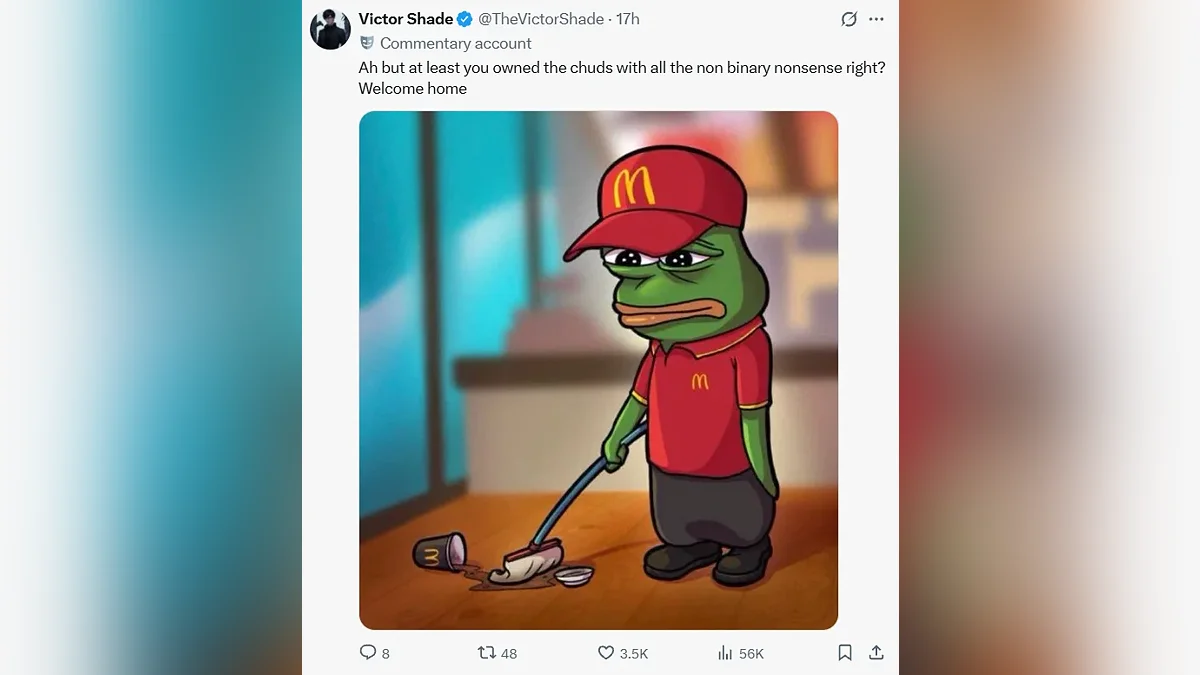This screenshot has width=1200, height=675.
Task: Open the @TheVictorShade handle link
Action: click(x=541, y=19)
